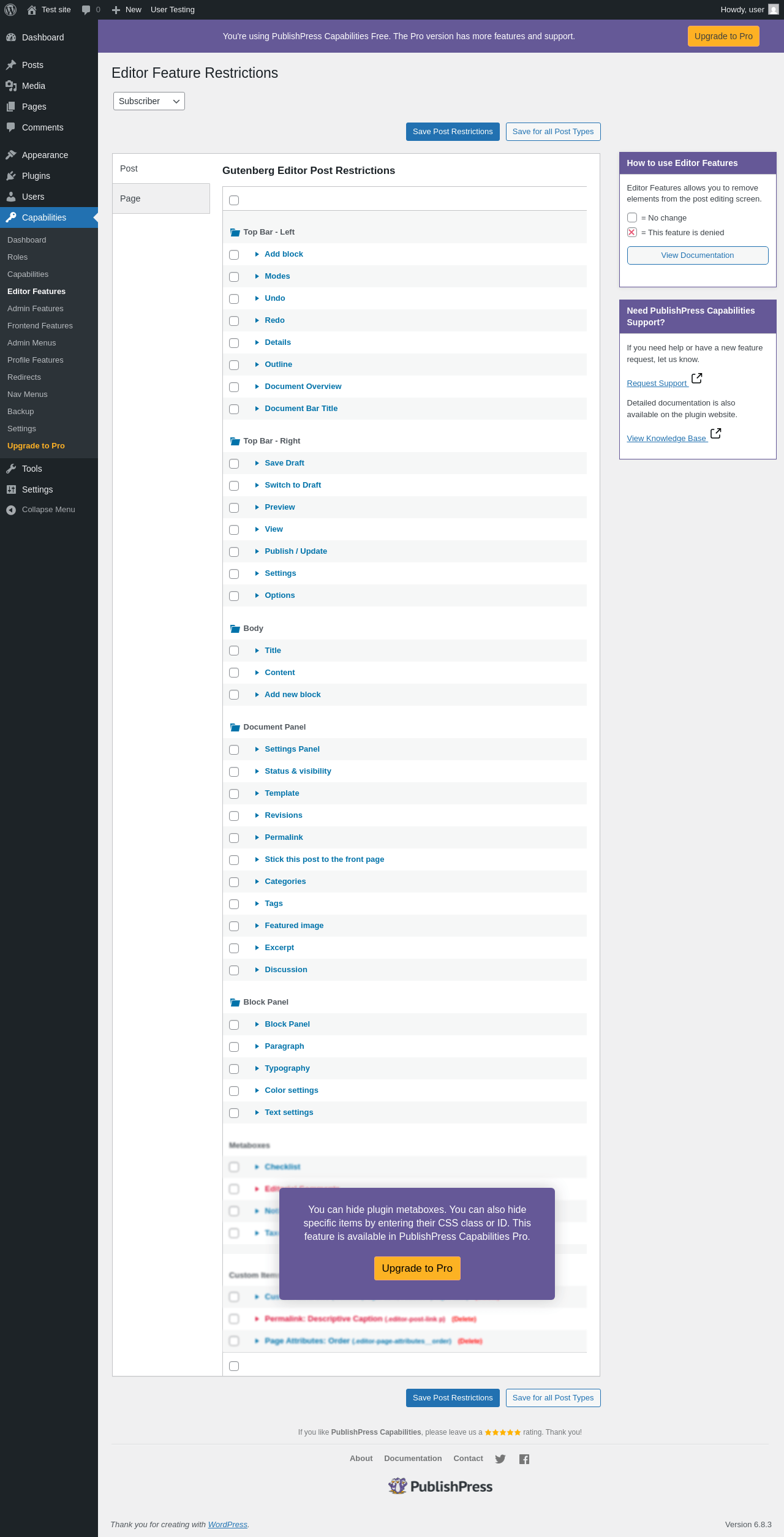Switch to the Post tab
784x1537 pixels.
click(161, 168)
